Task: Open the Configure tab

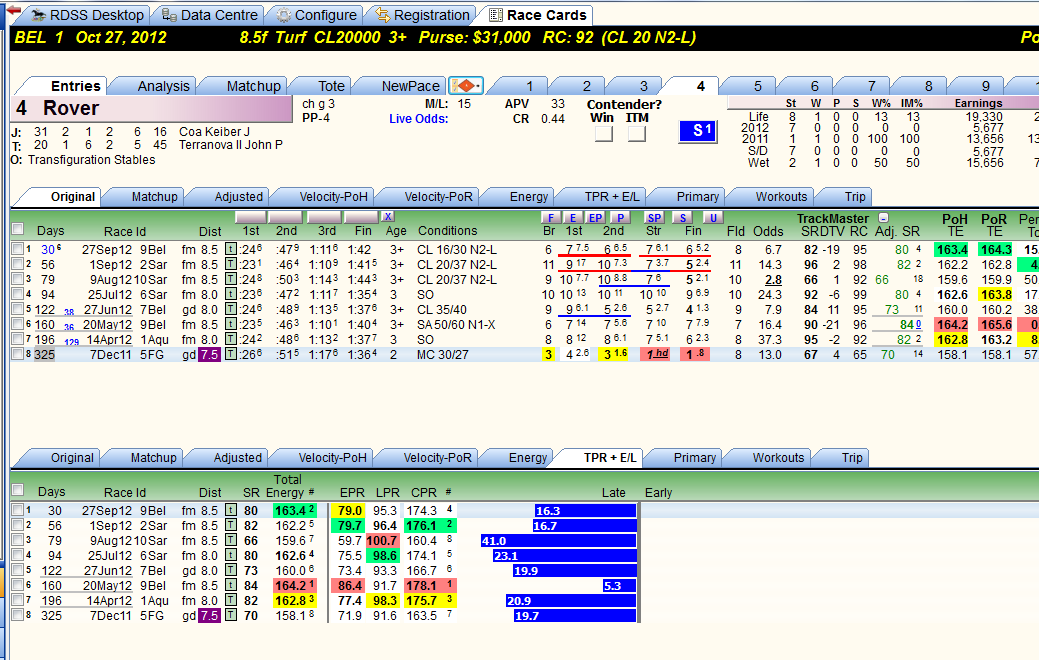Action: click(x=317, y=15)
